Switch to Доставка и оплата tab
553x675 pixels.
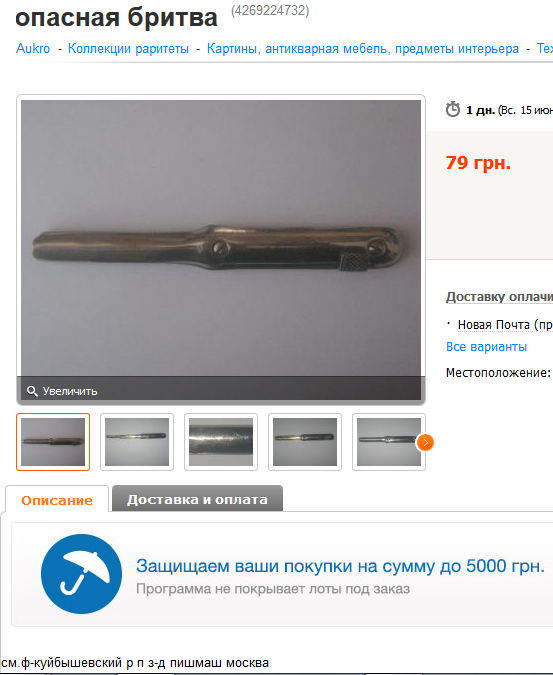(x=197, y=499)
